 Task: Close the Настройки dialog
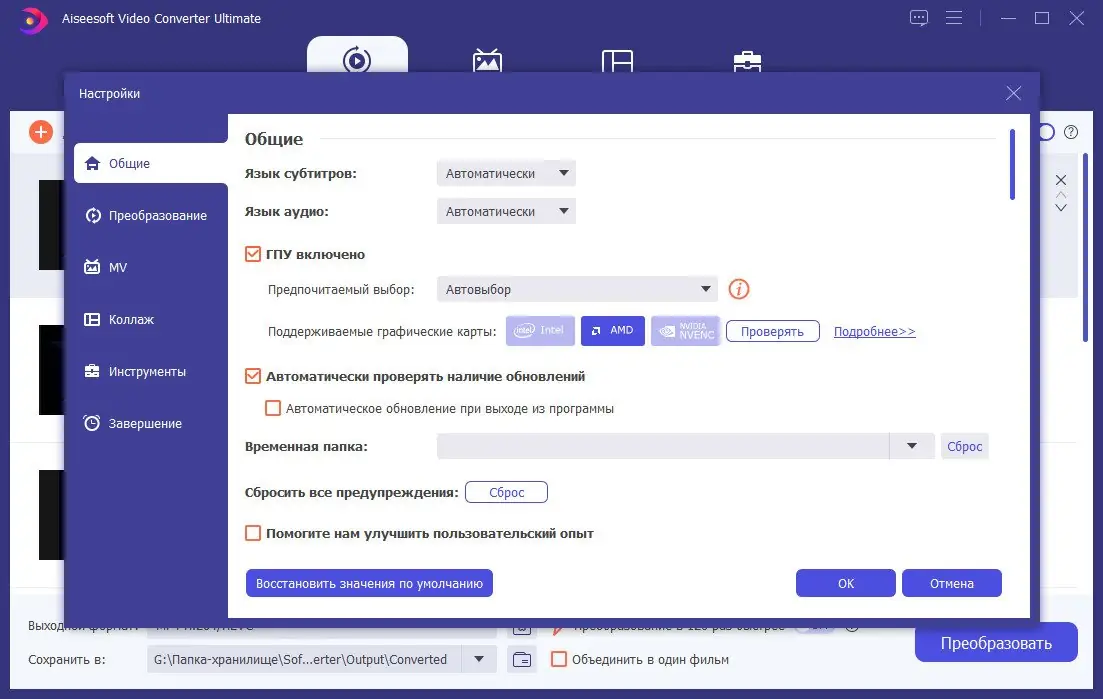[x=1013, y=93]
